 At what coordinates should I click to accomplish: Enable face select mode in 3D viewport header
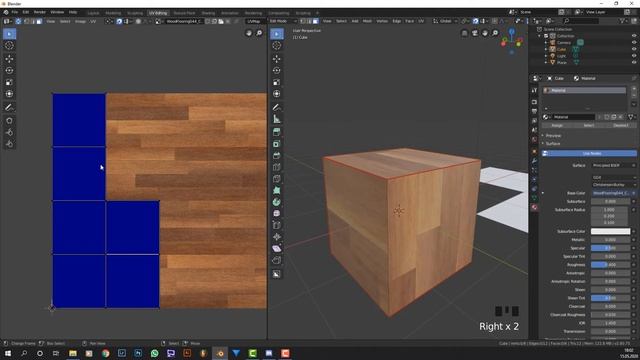click(316, 21)
